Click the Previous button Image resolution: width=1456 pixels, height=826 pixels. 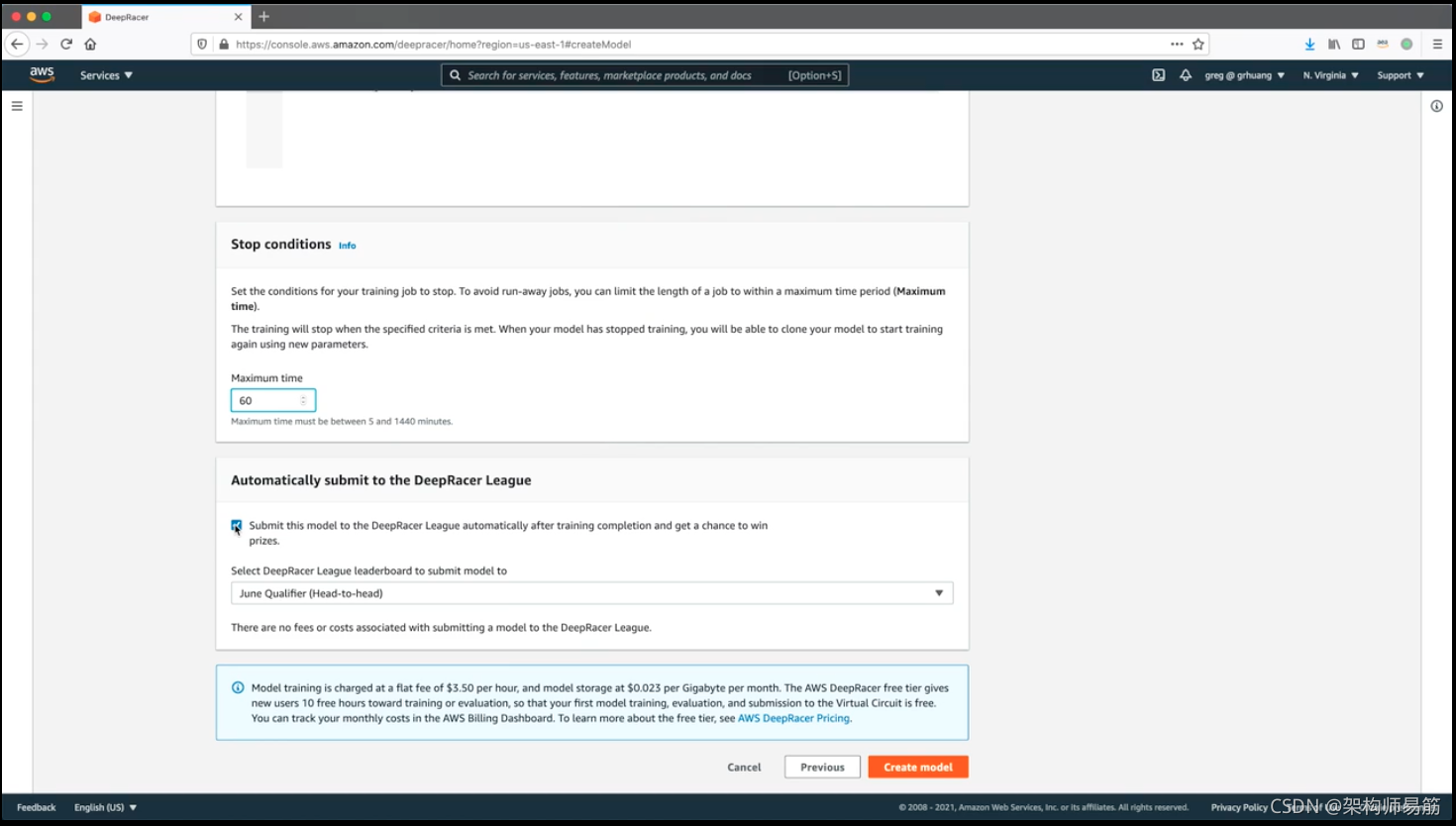[x=822, y=767]
